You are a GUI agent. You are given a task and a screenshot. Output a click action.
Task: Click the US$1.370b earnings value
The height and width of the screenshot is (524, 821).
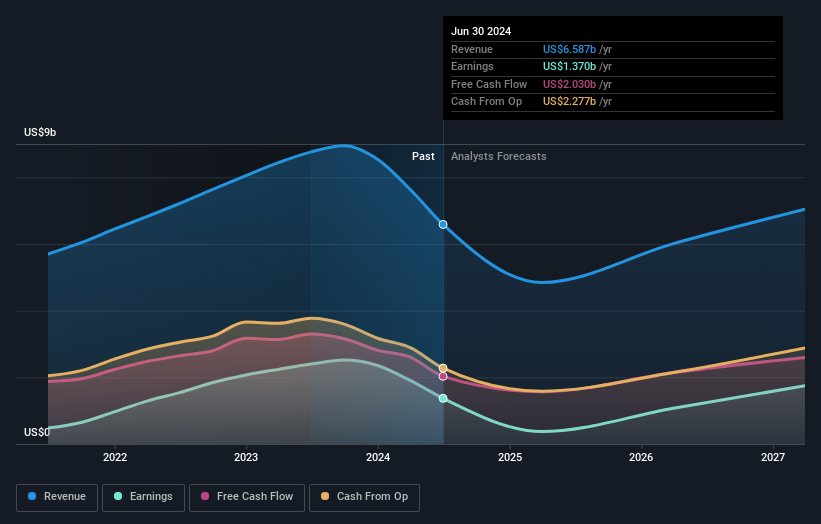(x=569, y=66)
